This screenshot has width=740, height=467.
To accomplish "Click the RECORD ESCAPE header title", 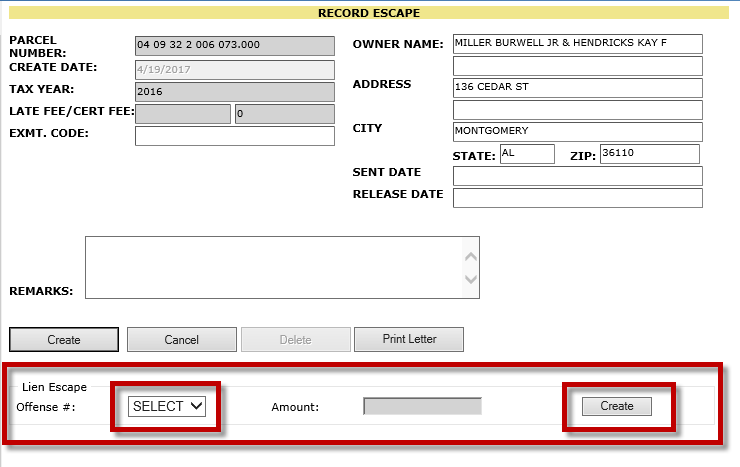I will click(x=369, y=13).
